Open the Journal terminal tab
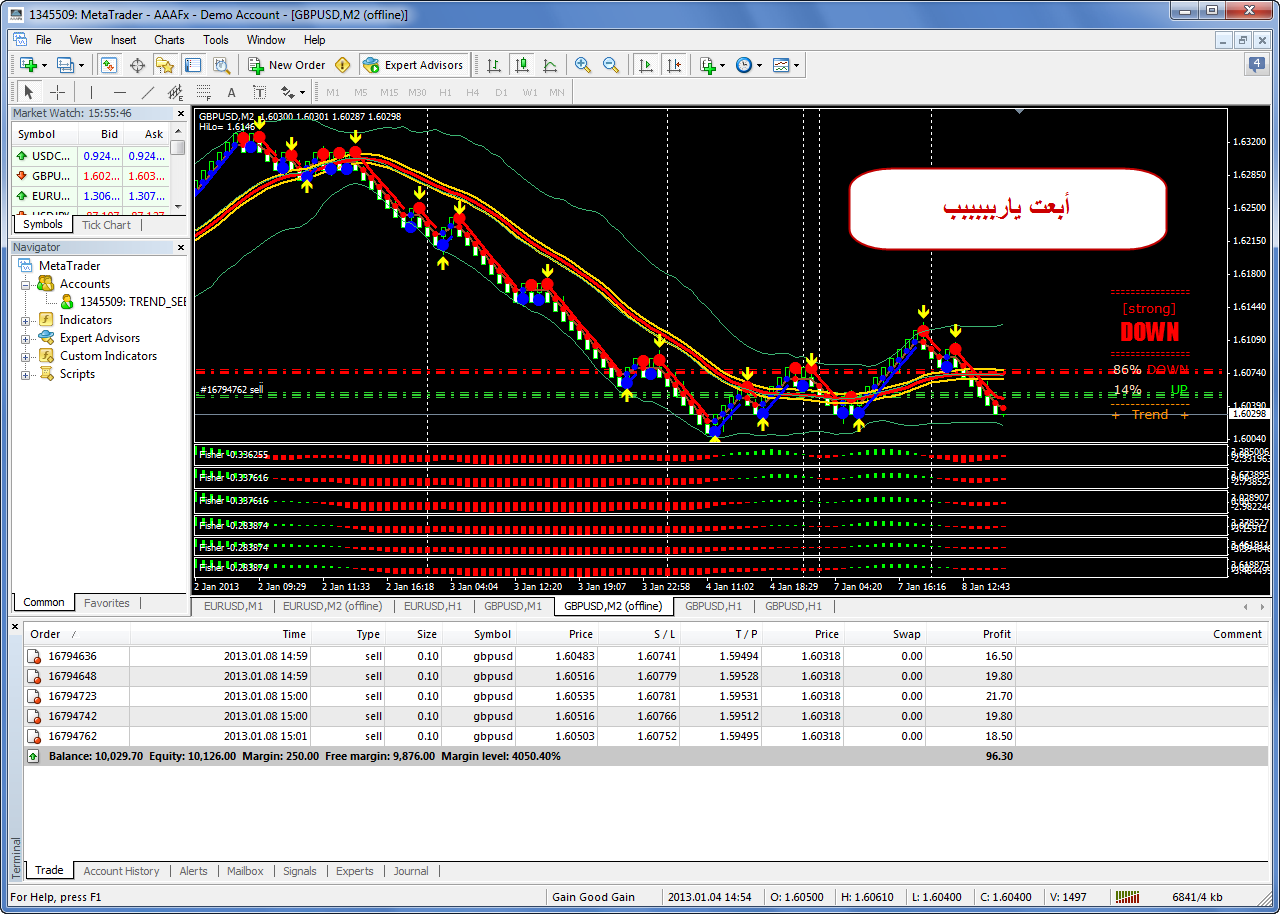The width and height of the screenshot is (1280, 914). tap(411, 871)
